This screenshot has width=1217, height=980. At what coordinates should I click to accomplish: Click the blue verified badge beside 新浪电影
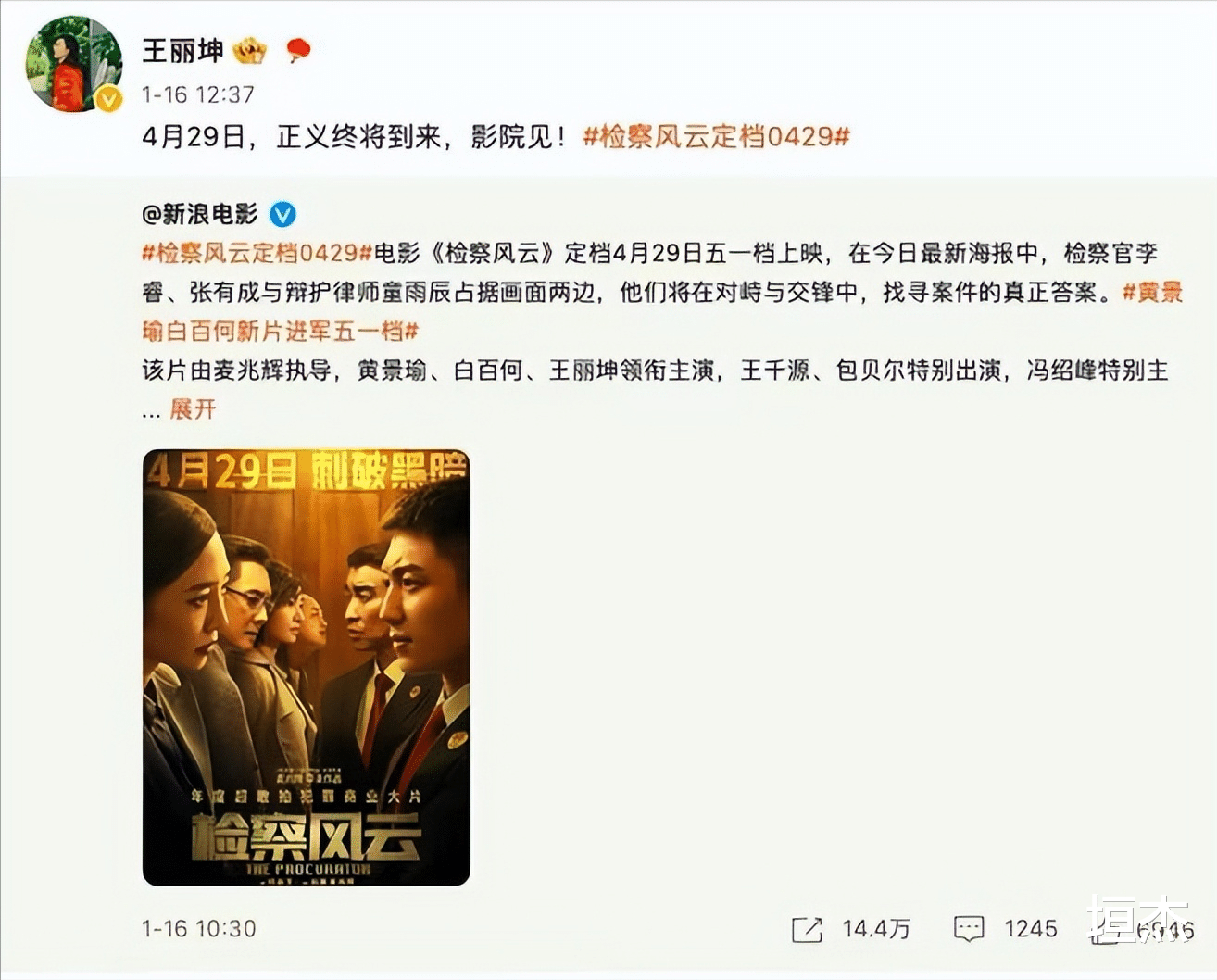click(x=282, y=215)
